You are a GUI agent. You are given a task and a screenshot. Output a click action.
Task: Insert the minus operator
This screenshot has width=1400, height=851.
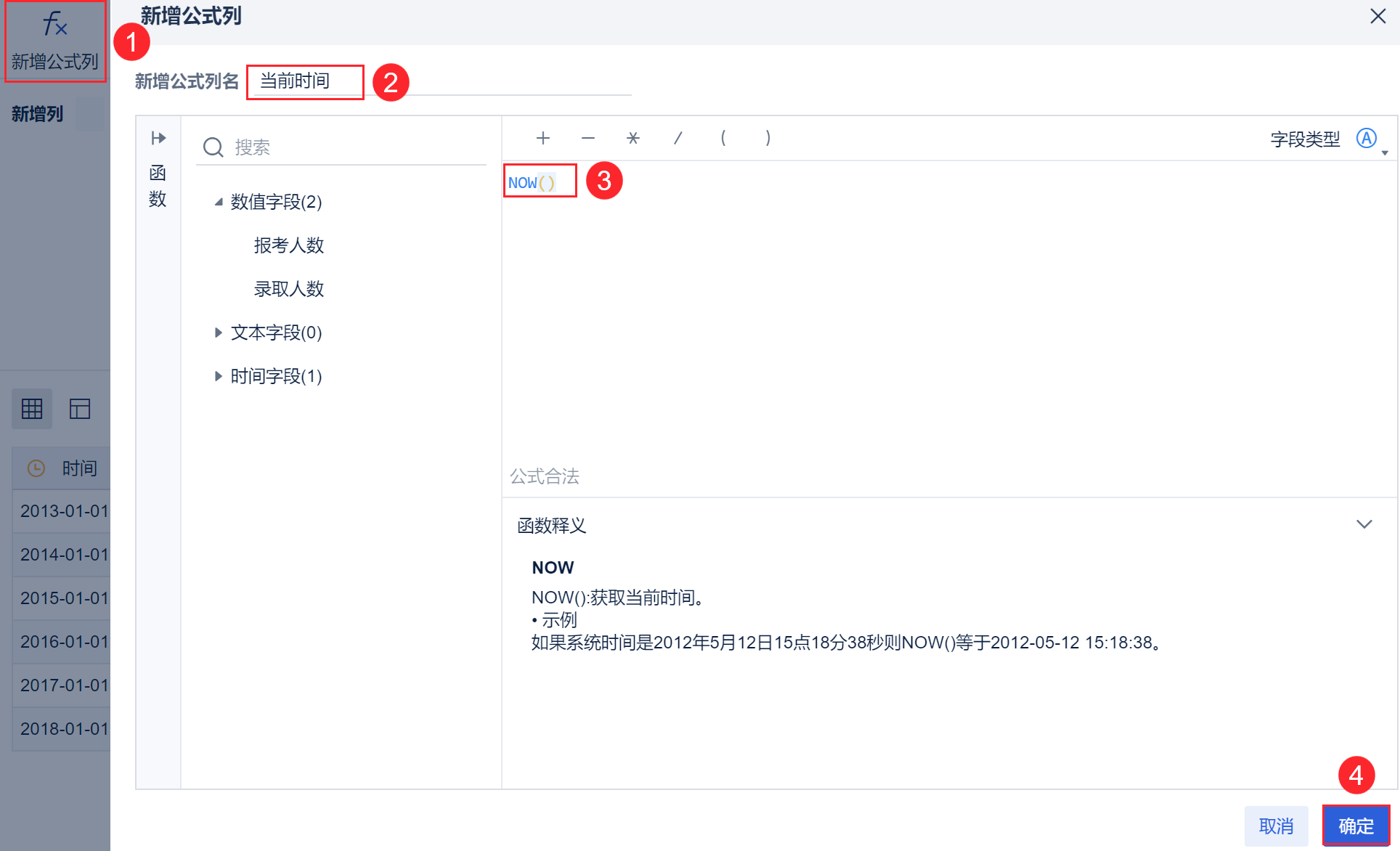(x=588, y=138)
